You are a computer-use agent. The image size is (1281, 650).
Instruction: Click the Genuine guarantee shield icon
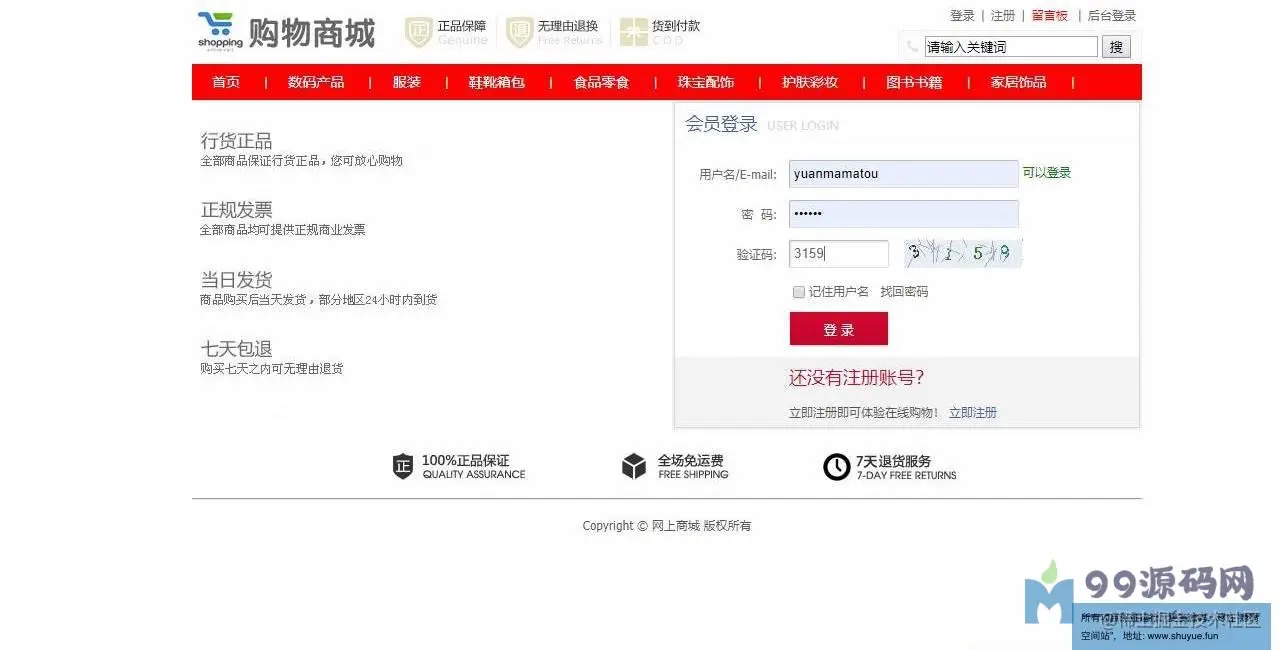tap(418, 32)
